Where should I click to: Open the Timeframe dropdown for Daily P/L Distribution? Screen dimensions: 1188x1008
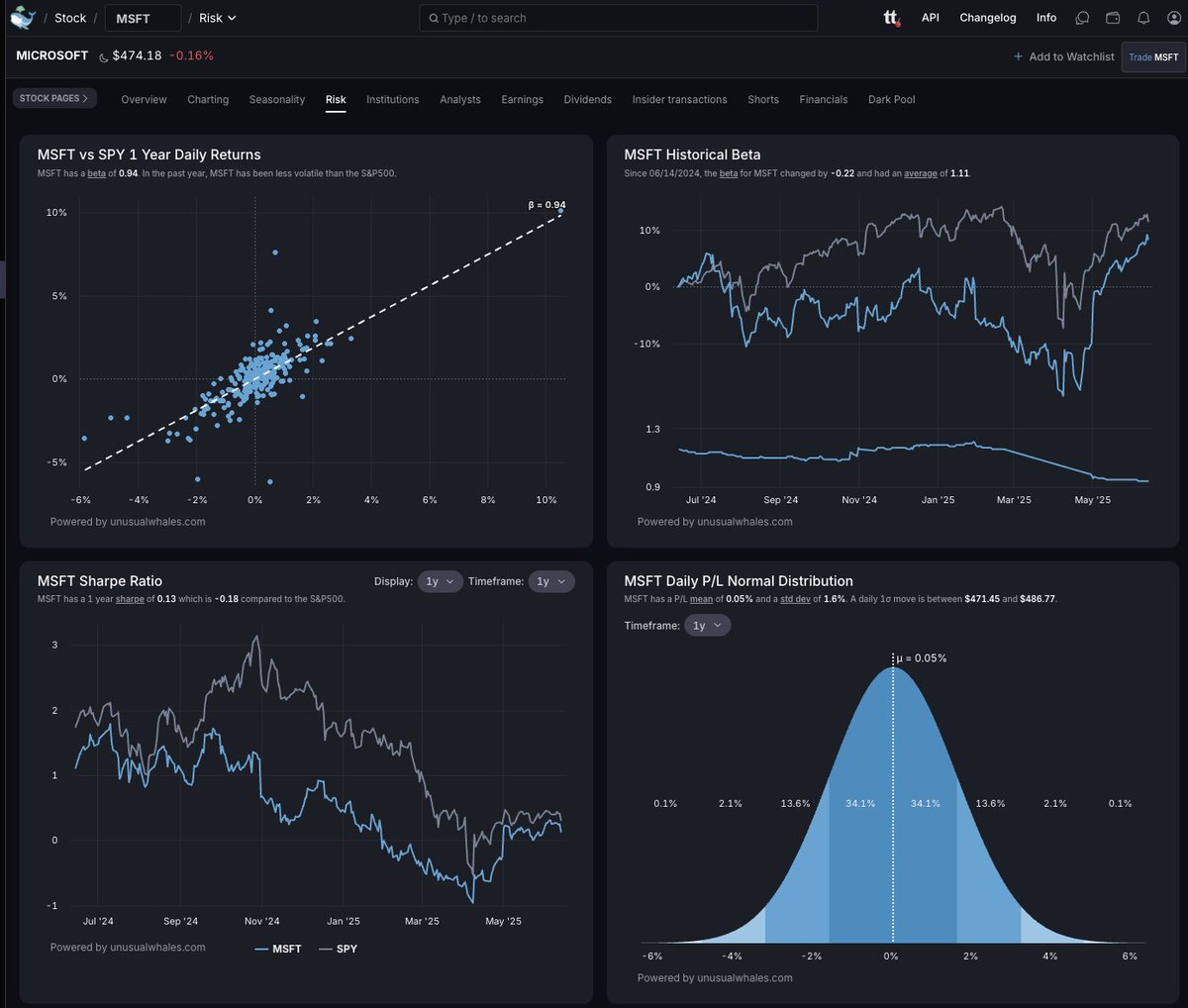pos(707,625)
